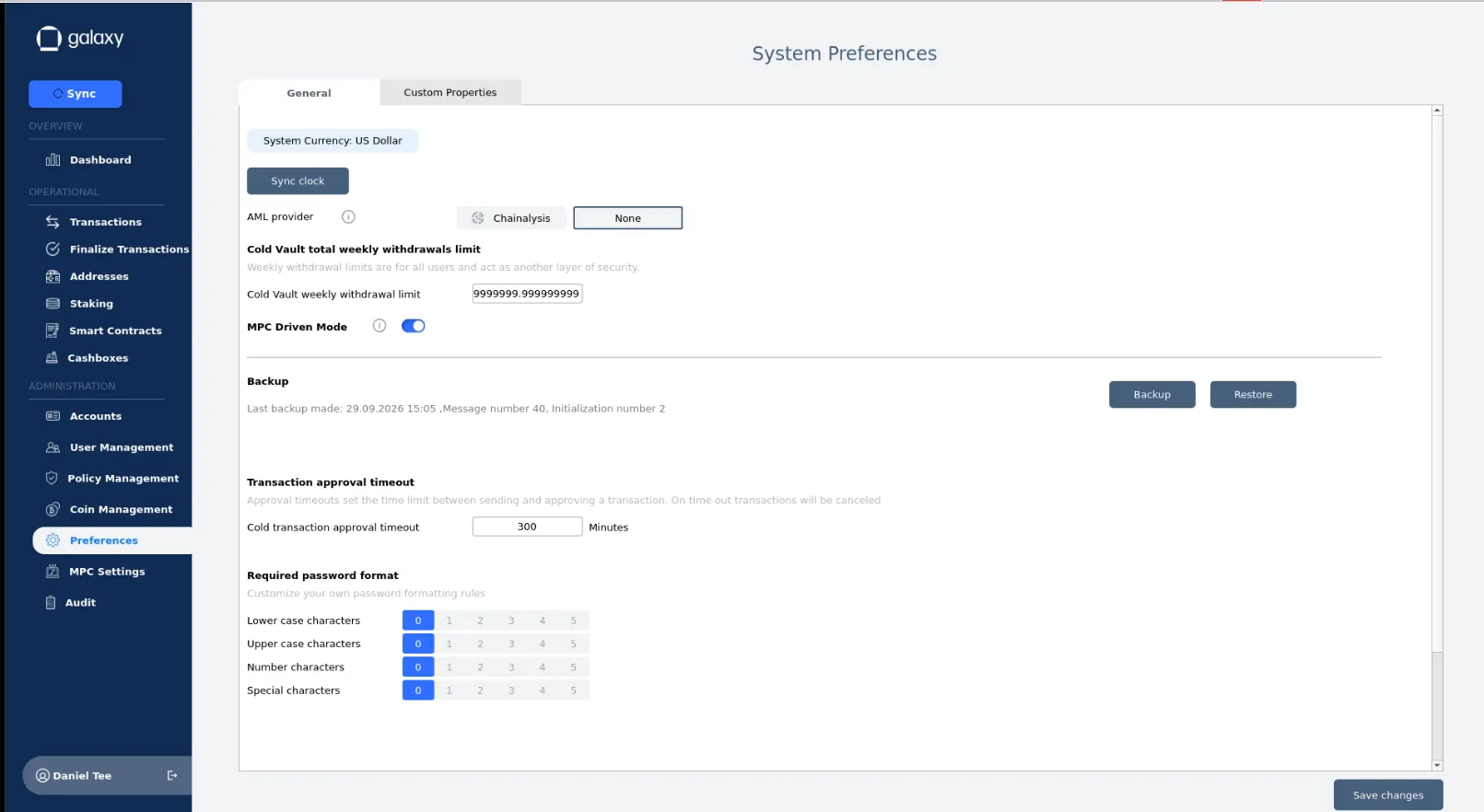The image size is (1484, 812).
Task: Open Dashboard via its bar chart icon
Action: (53, 160)
